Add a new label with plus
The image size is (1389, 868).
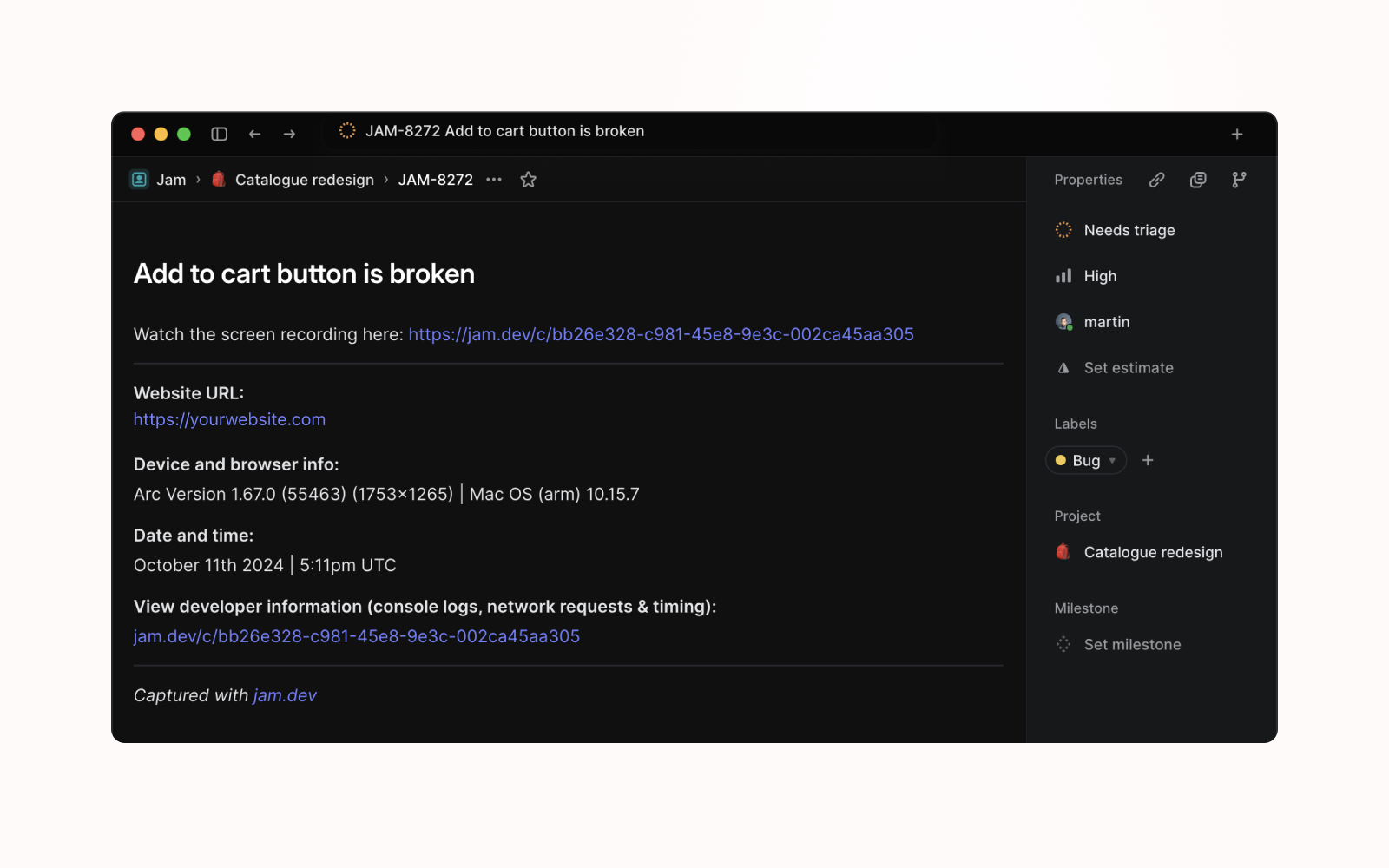click(x=1148, y=460)
